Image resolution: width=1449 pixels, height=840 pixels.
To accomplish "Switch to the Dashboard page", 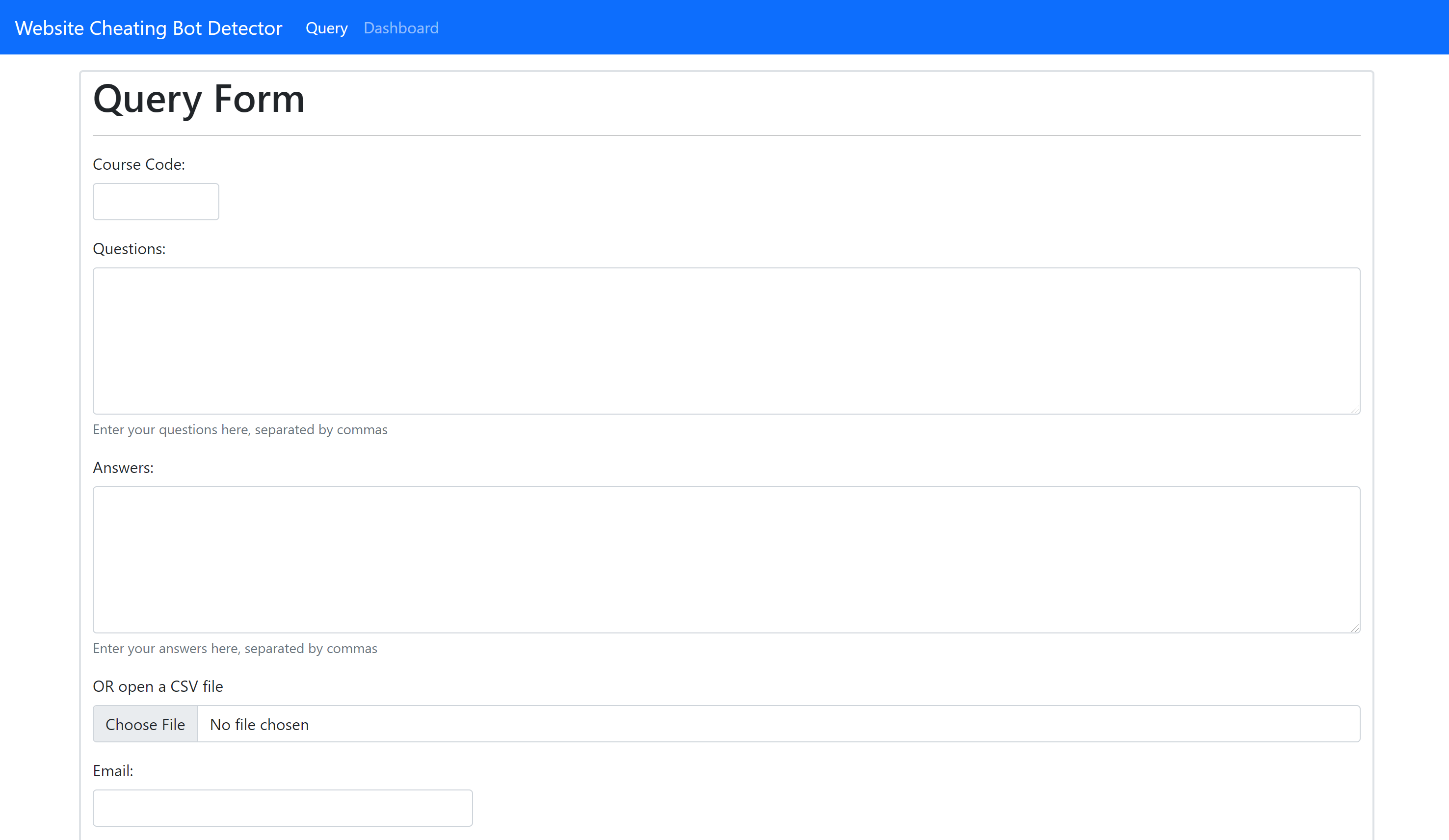I will point(401,27).
